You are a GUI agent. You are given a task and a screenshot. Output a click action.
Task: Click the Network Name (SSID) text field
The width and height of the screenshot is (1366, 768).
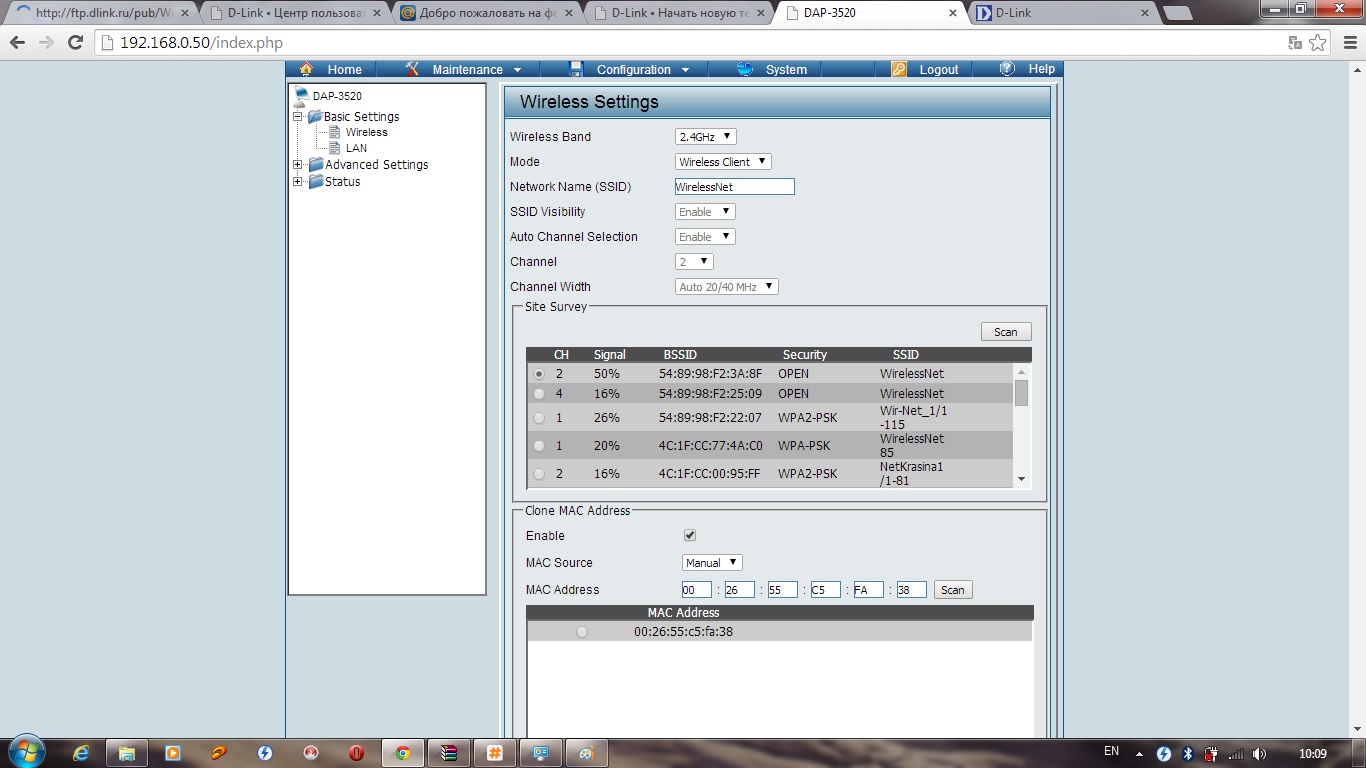pyautogui.click(x=734, y=187)
